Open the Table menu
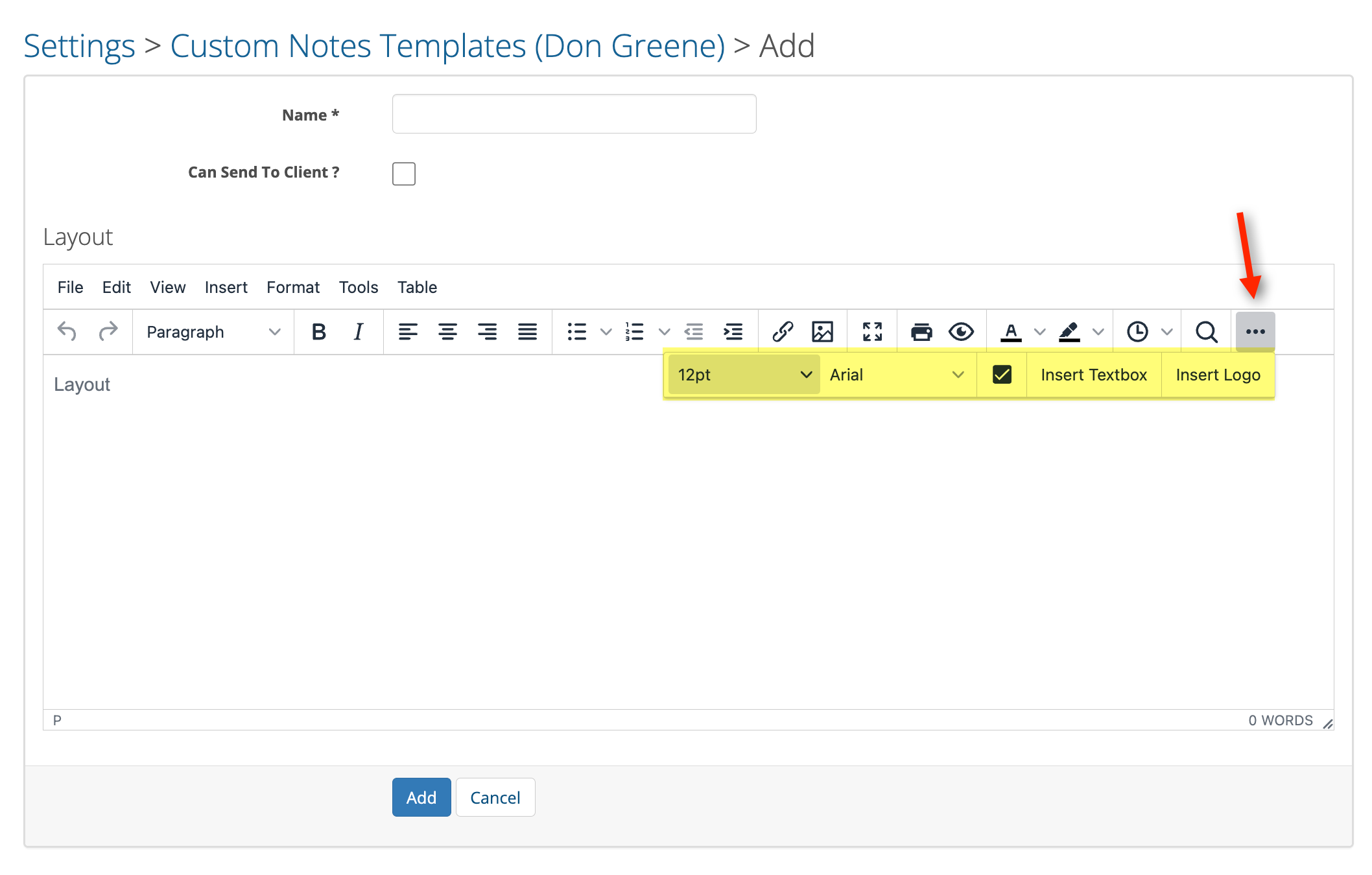The width and height of the screenshot is (1372, 875). click(417, 287)
